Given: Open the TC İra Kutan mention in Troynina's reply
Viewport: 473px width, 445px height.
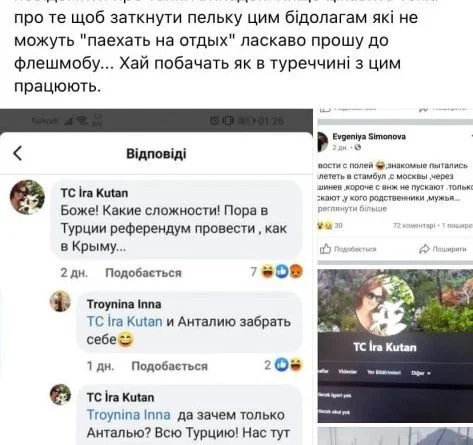Looking at the screenshot, I should (124, 322).
